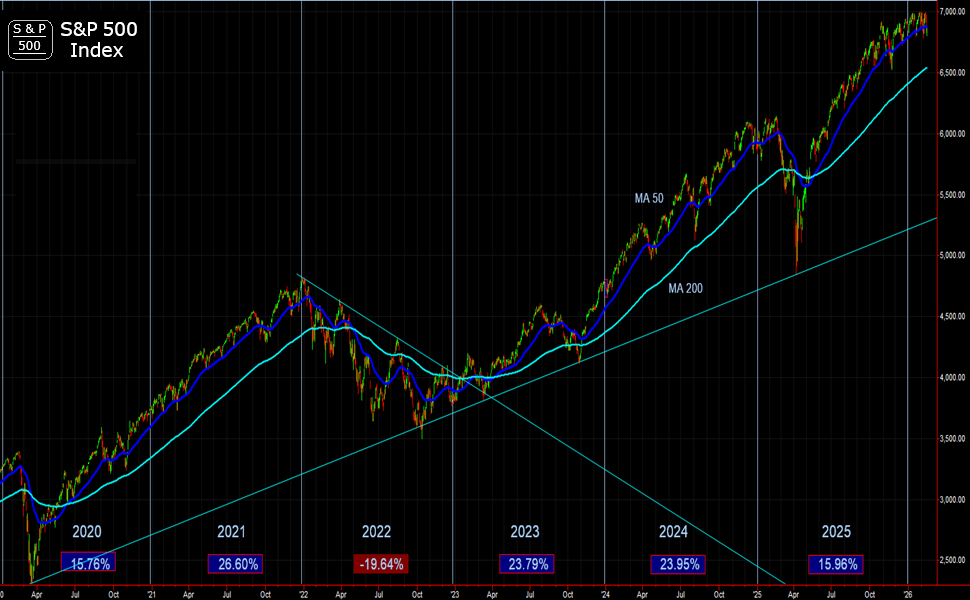Expand the 23.79% badge under 2023
The height and width of the screenshot is (600, 970).
[x=525, y=563]
